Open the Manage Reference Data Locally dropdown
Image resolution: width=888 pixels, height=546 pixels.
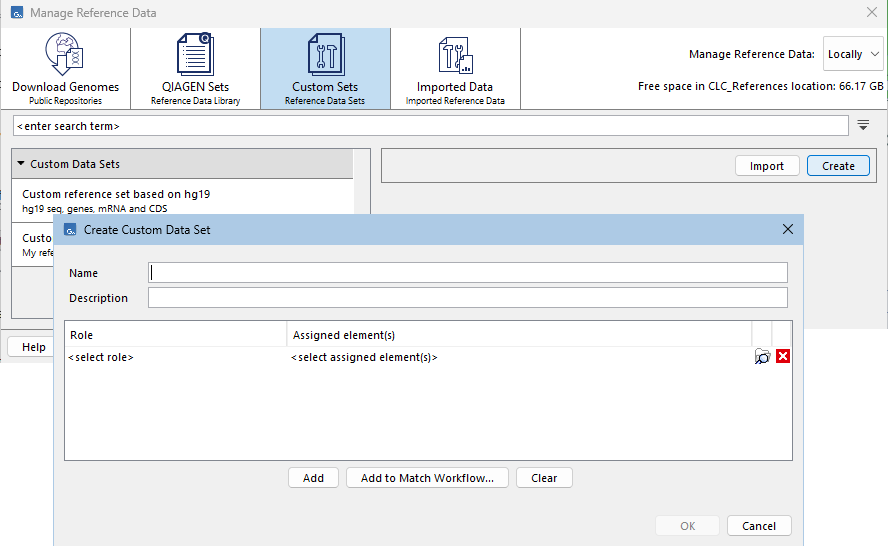point(852,55)
